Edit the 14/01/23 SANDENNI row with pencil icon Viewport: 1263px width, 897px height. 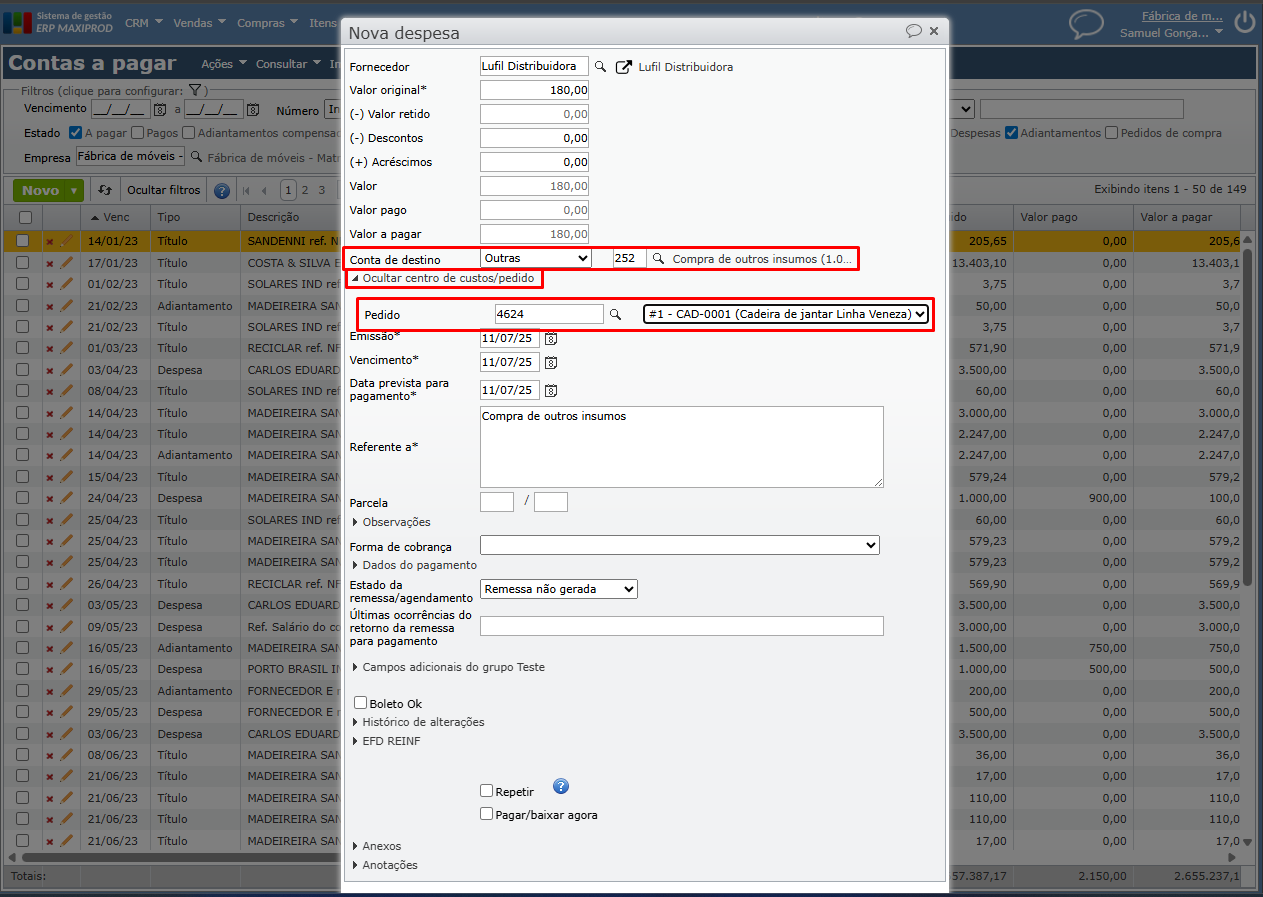[x=67, y=241]
